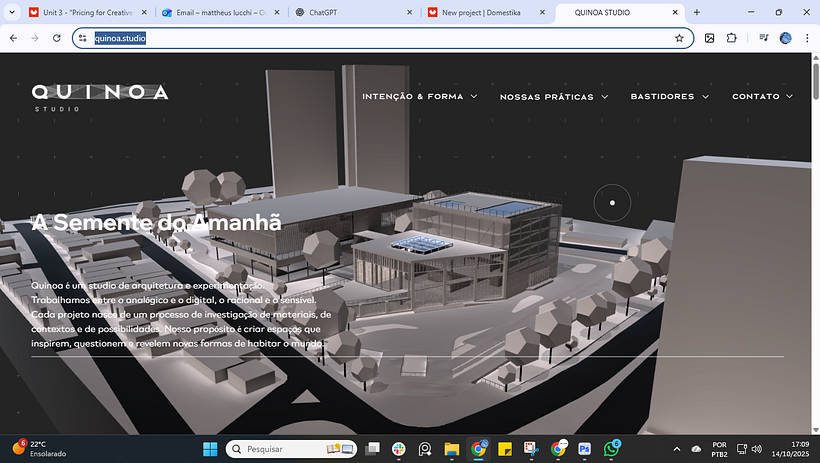The image size is (820, 463).
Task: Open Sticky Notes from the taskbar
Action: (505, 449)
